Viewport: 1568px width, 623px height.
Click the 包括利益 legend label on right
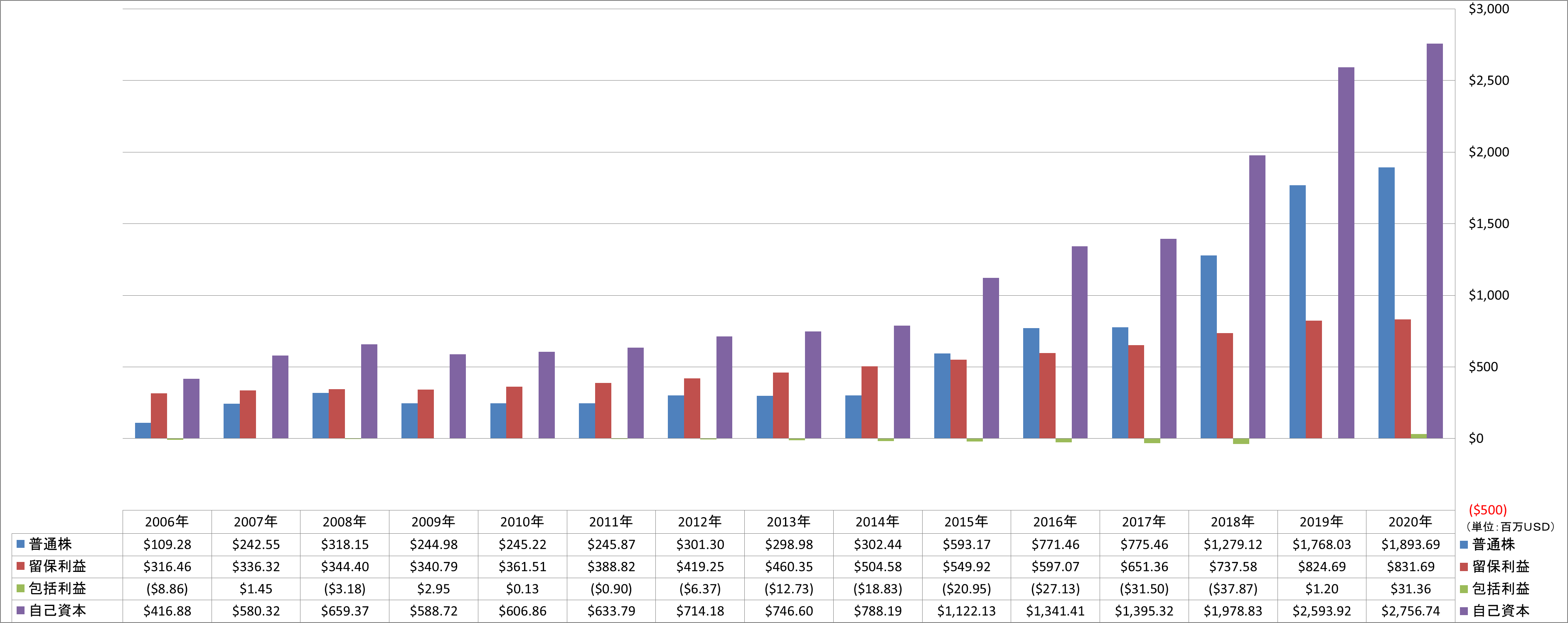click(x=1500, y=589)
